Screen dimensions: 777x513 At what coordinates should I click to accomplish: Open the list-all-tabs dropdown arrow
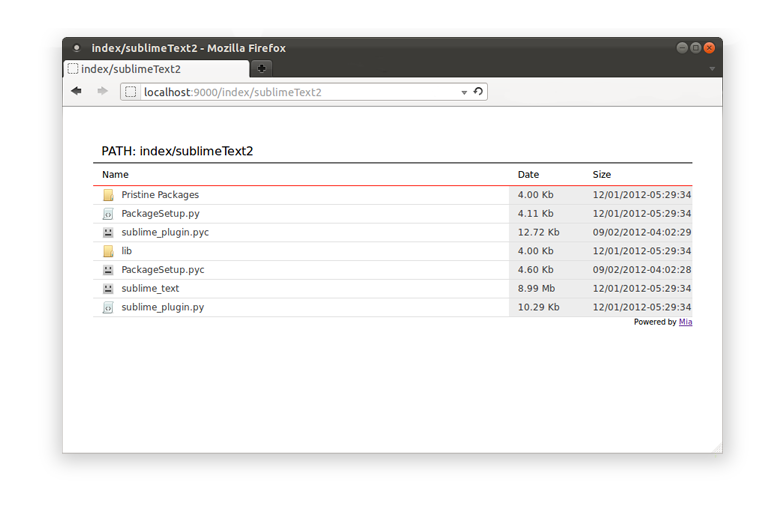[x=712, y=69]
